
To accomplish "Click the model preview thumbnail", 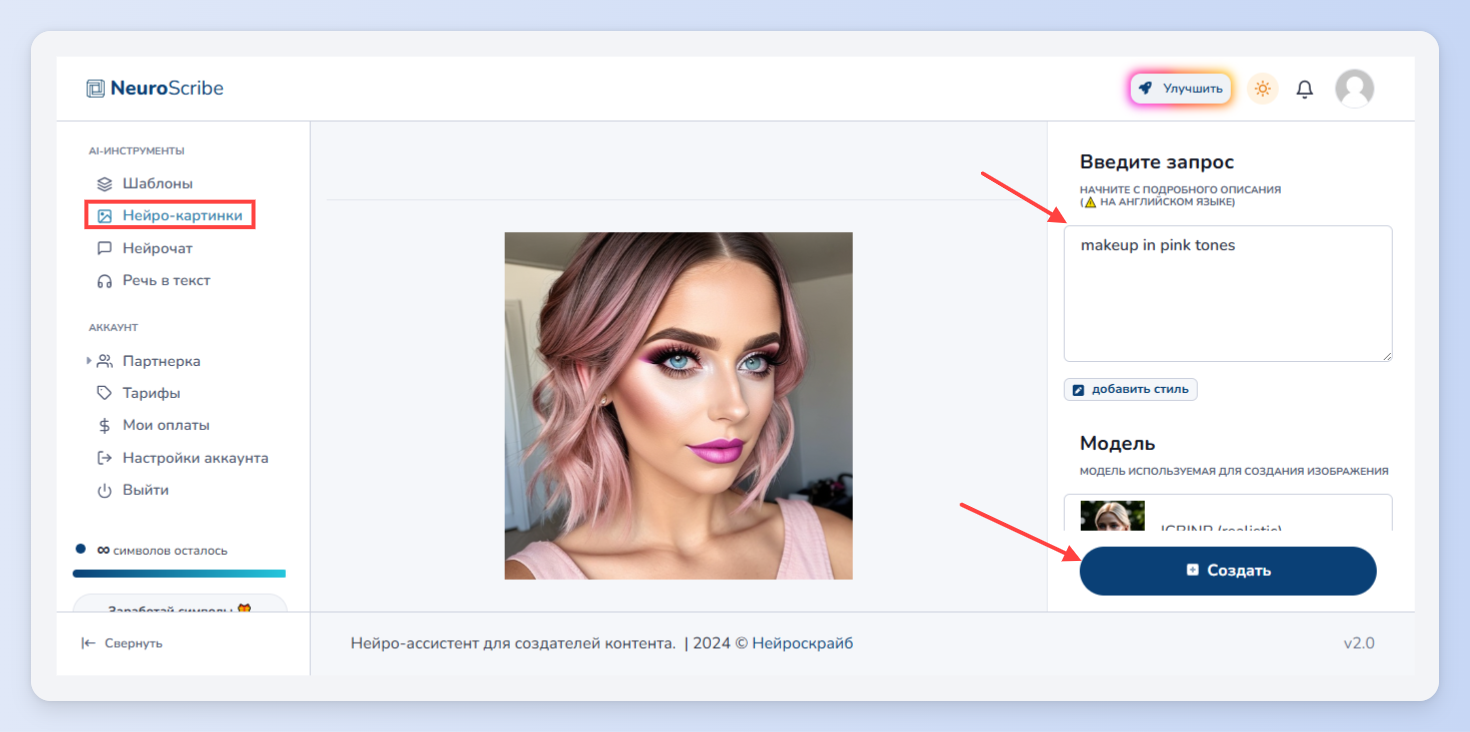I will pos(1113,516).
